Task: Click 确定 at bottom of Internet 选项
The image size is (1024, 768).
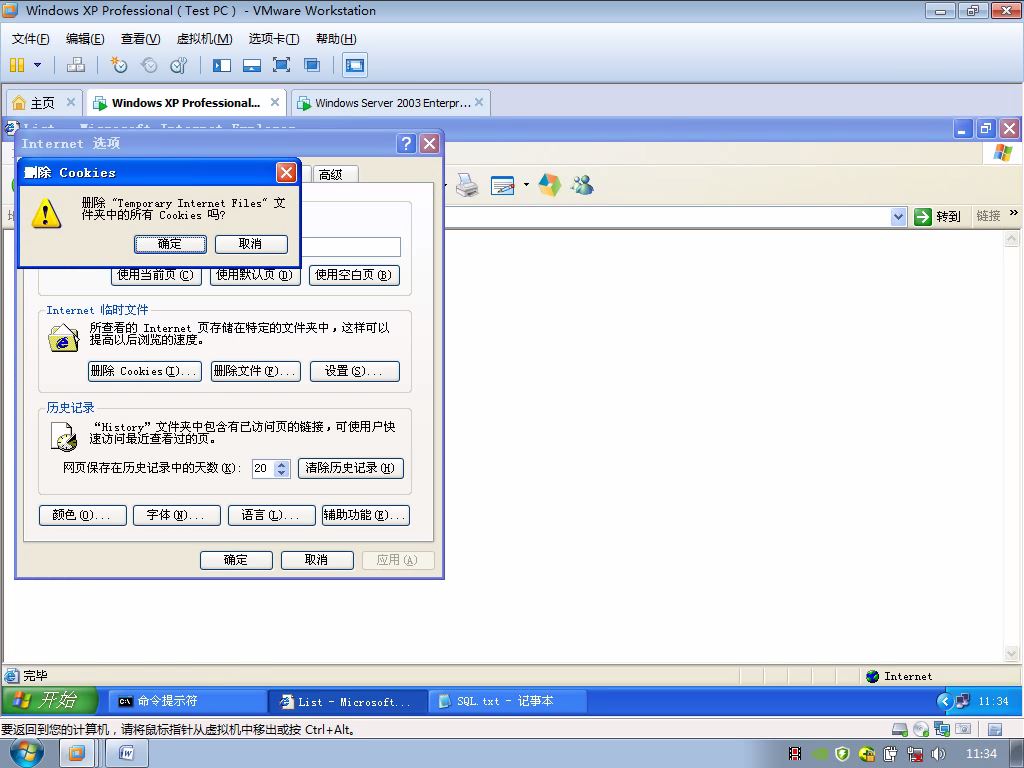Action: [236, 560]
